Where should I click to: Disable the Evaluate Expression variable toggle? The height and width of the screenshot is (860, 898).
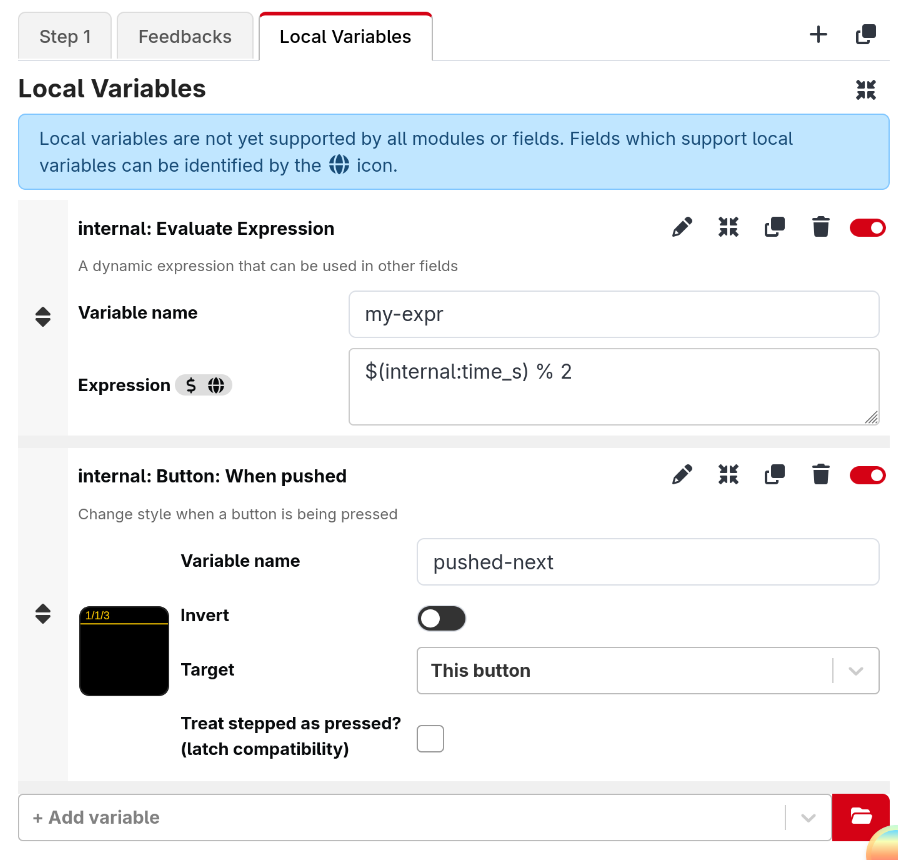coord(867,227)
